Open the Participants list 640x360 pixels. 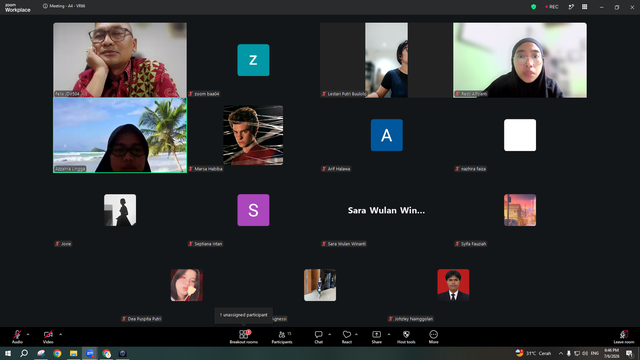[282, 337]
